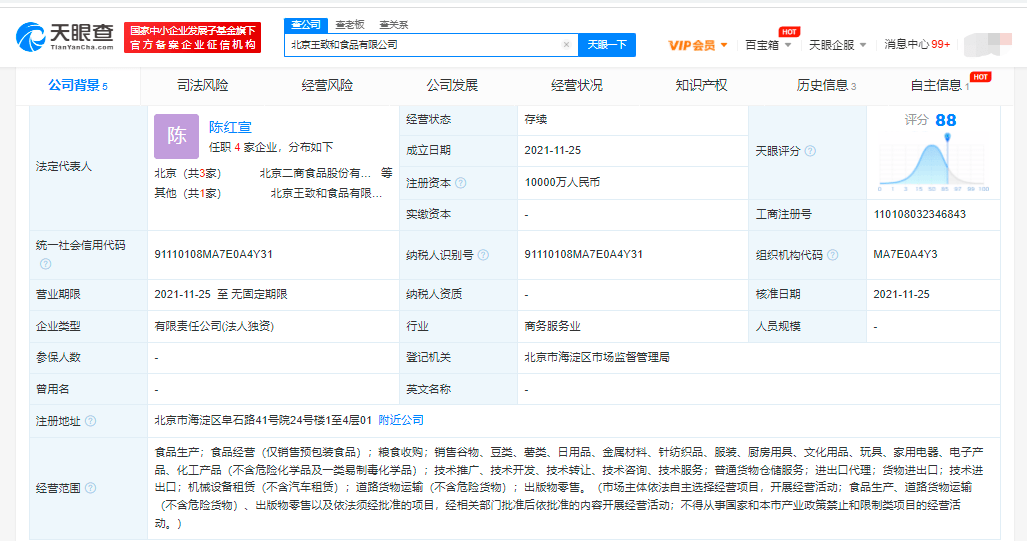Switch to 经营状况 tab
Viewport: 1027px width, 541px height.
[576, 85]
